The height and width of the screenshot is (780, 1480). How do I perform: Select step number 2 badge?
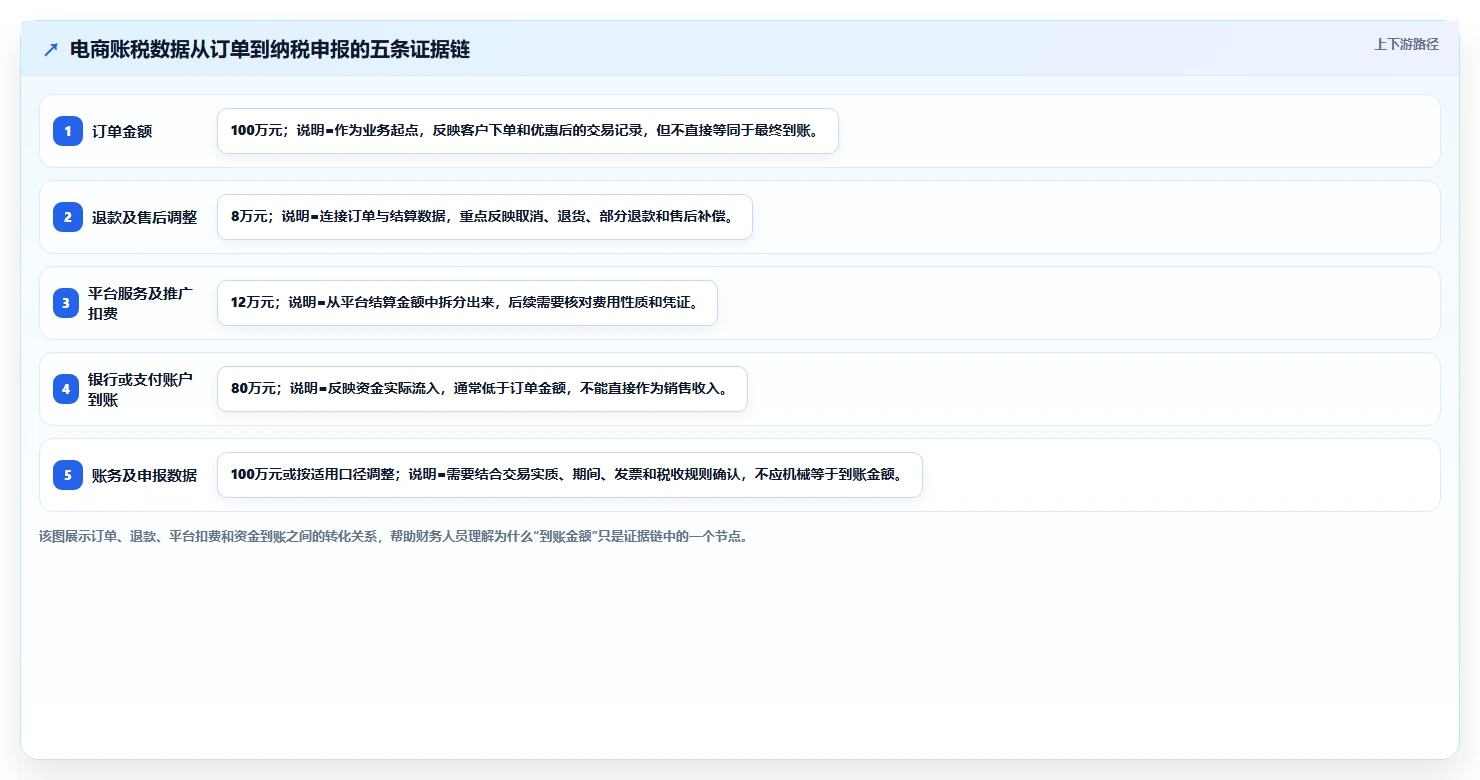click(68, 217)
